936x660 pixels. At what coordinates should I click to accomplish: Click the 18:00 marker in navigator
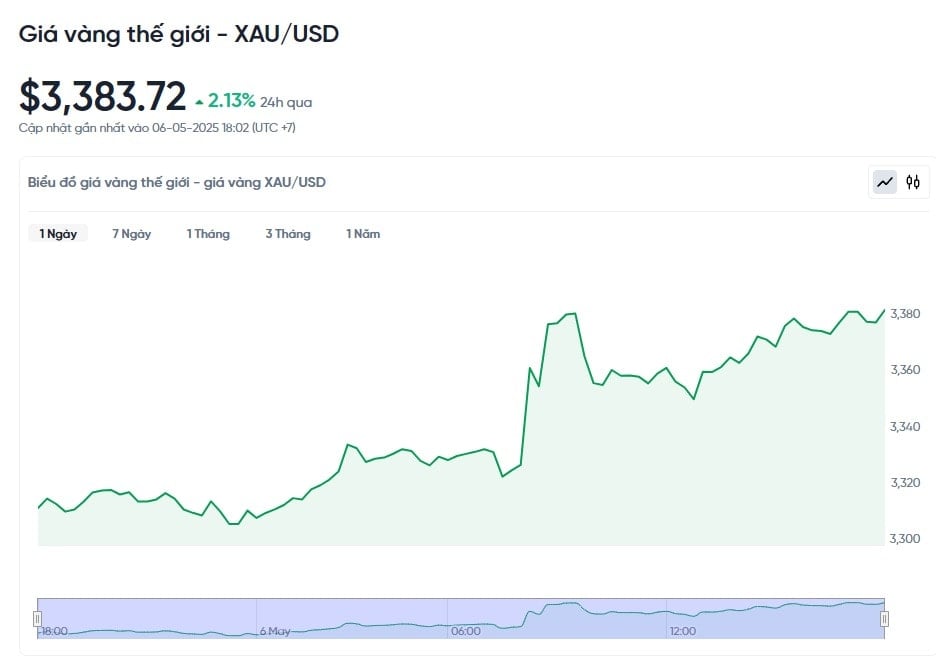(54, 631)
